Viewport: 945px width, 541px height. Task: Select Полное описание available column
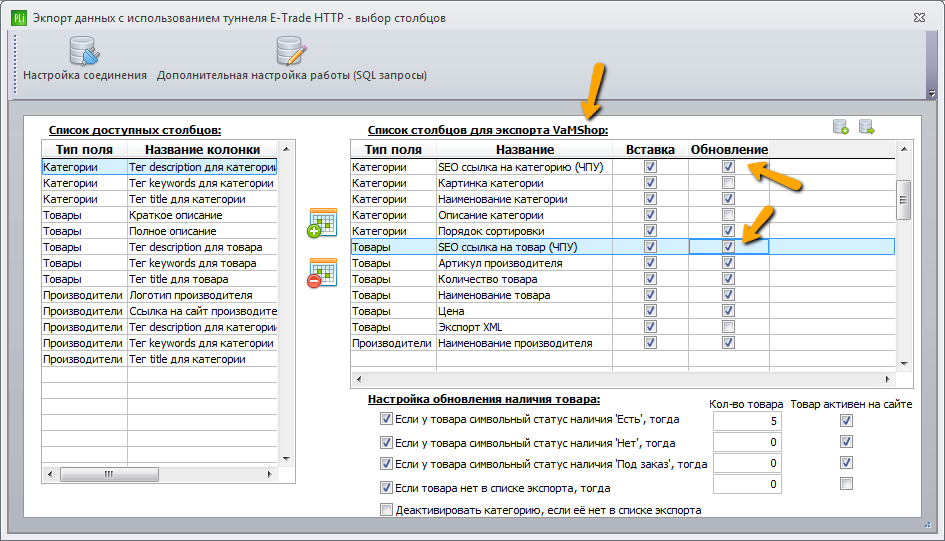click(159, 231)
